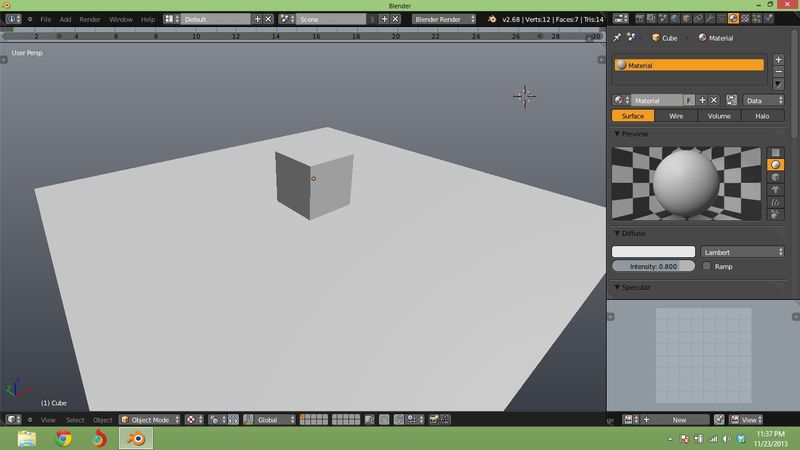Switch preview to cube shape

pyautogui.click(x=775, y=177)
